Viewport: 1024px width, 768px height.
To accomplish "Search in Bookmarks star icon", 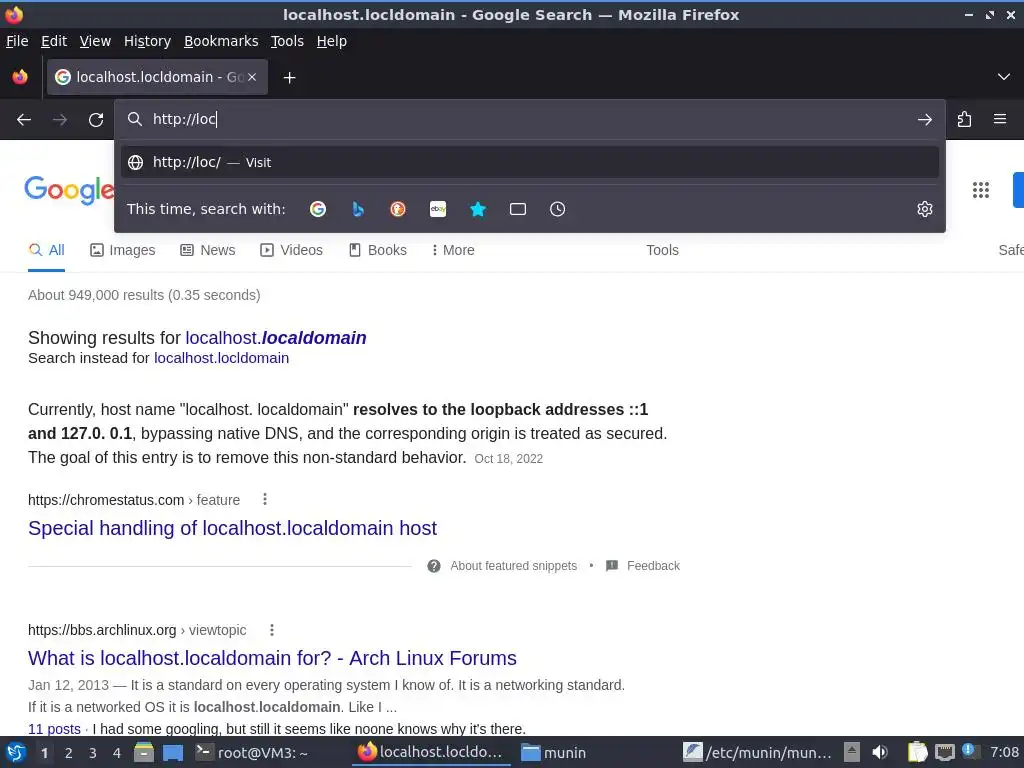I will pyautogui.click(x=478, y=209).
